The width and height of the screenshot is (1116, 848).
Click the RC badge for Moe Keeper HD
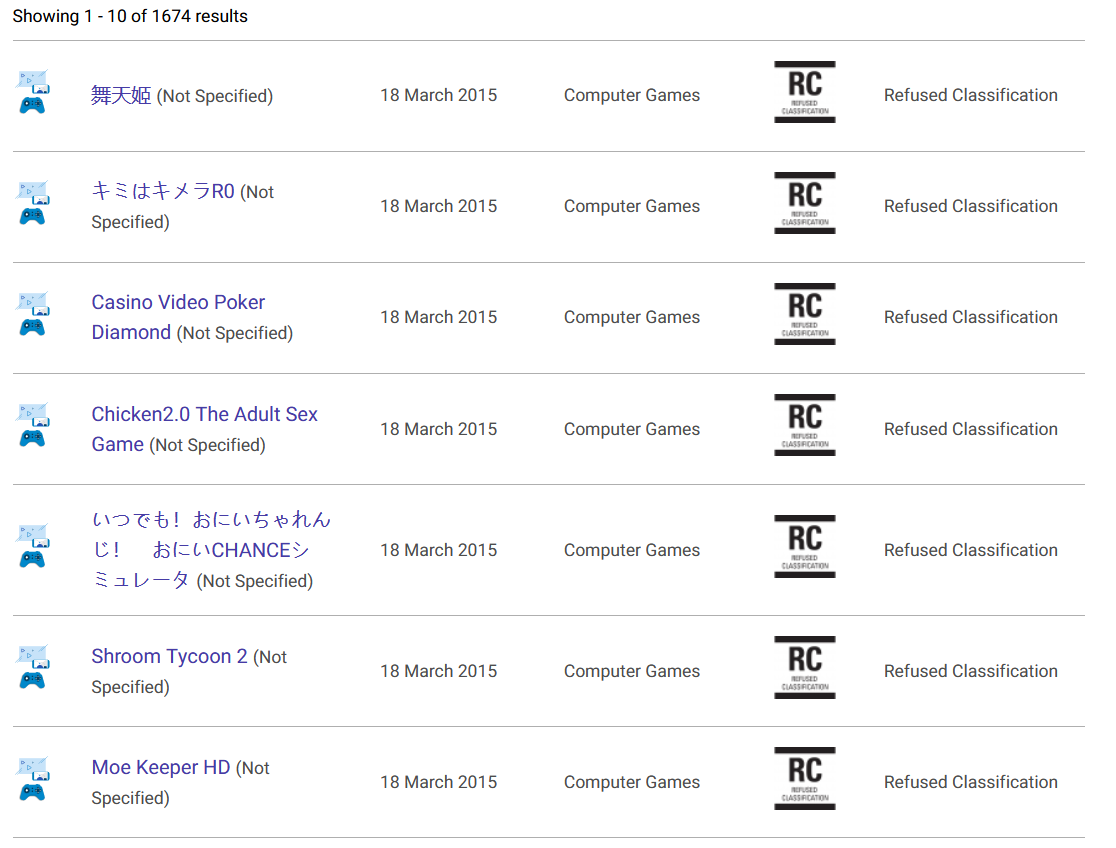point(804,778)
